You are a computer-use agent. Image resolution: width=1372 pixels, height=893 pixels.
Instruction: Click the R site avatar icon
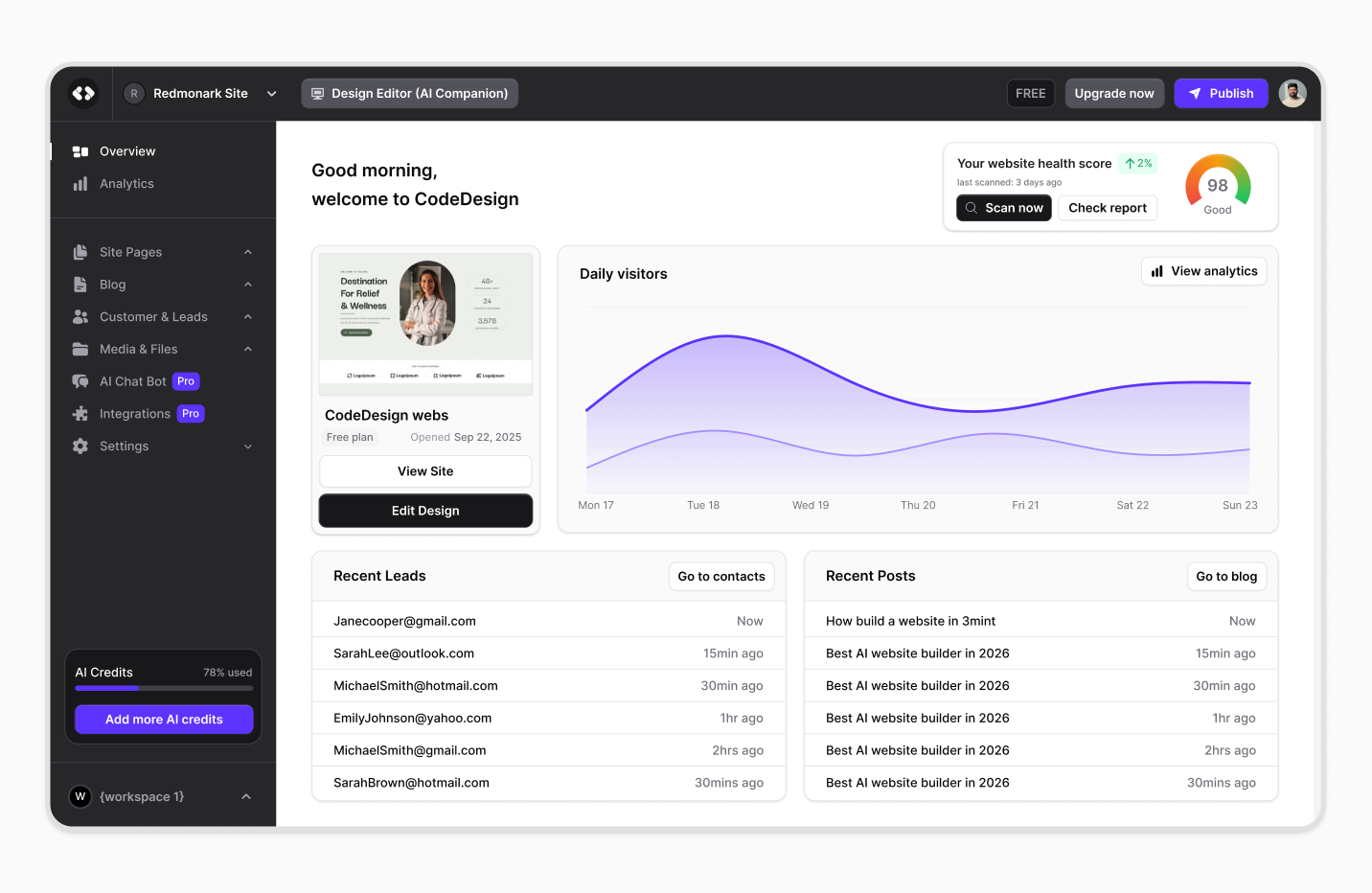(134, 93)
